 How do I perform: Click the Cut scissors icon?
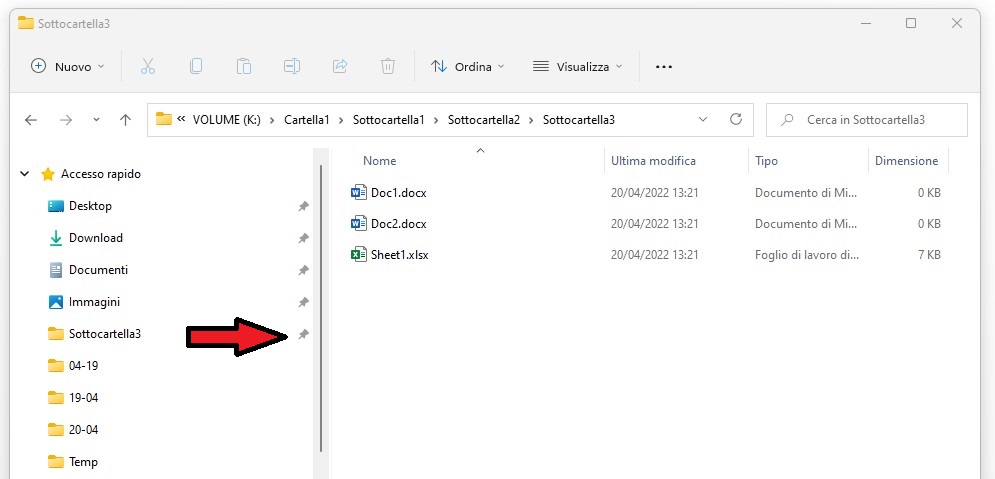[x=148, y=66]
